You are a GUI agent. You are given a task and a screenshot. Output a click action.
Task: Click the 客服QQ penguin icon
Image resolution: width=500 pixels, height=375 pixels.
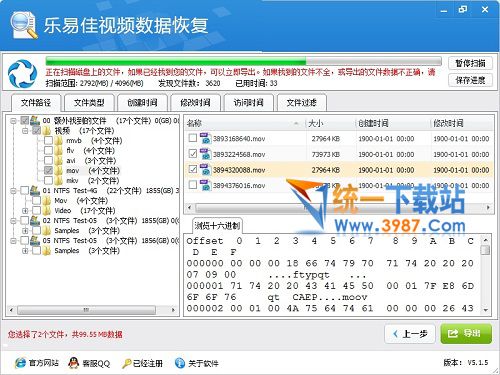[73, 363]
